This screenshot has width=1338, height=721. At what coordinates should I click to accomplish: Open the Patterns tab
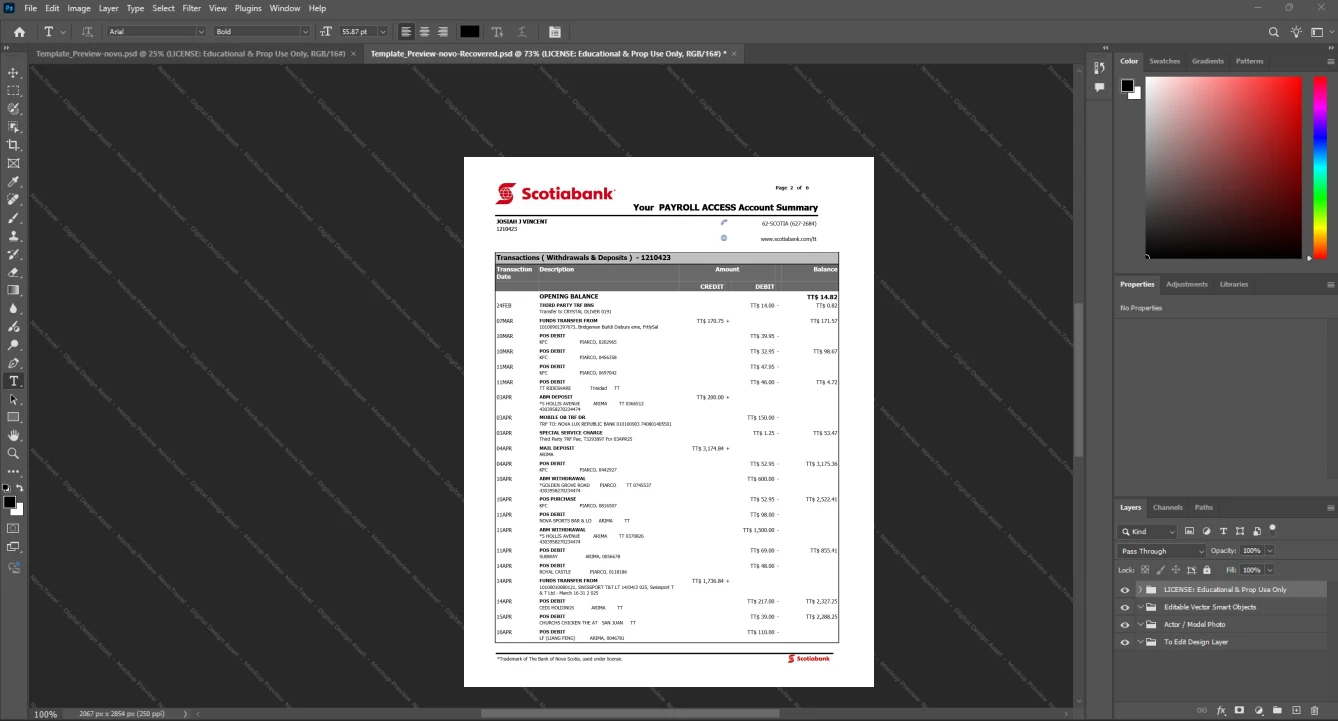(x=1249, y=61)
